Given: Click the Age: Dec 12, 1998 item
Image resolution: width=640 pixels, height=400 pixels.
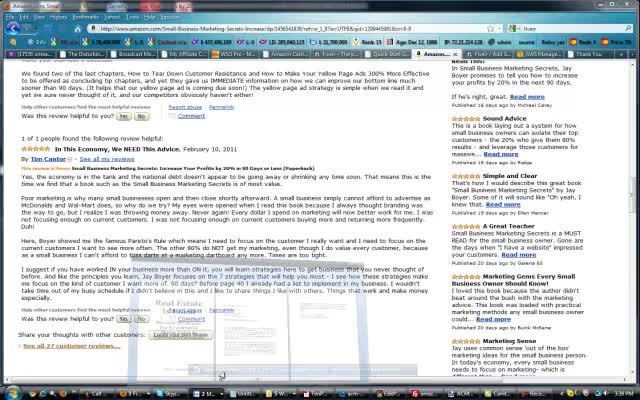Looking at the screenshot, I should click(x=411, y=42).
